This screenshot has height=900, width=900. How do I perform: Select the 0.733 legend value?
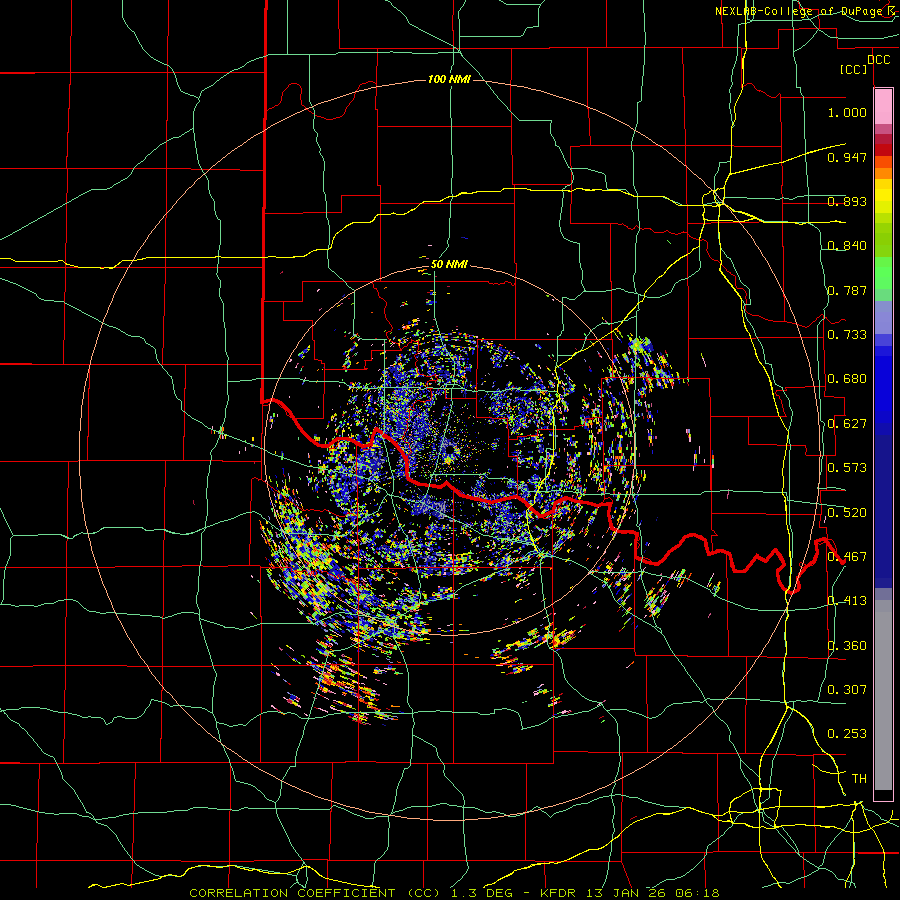(847, 335)
